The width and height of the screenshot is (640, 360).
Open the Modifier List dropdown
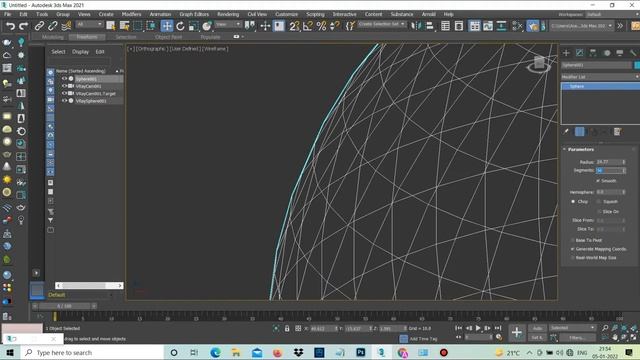pyautogui.click(x=600, y=77)
